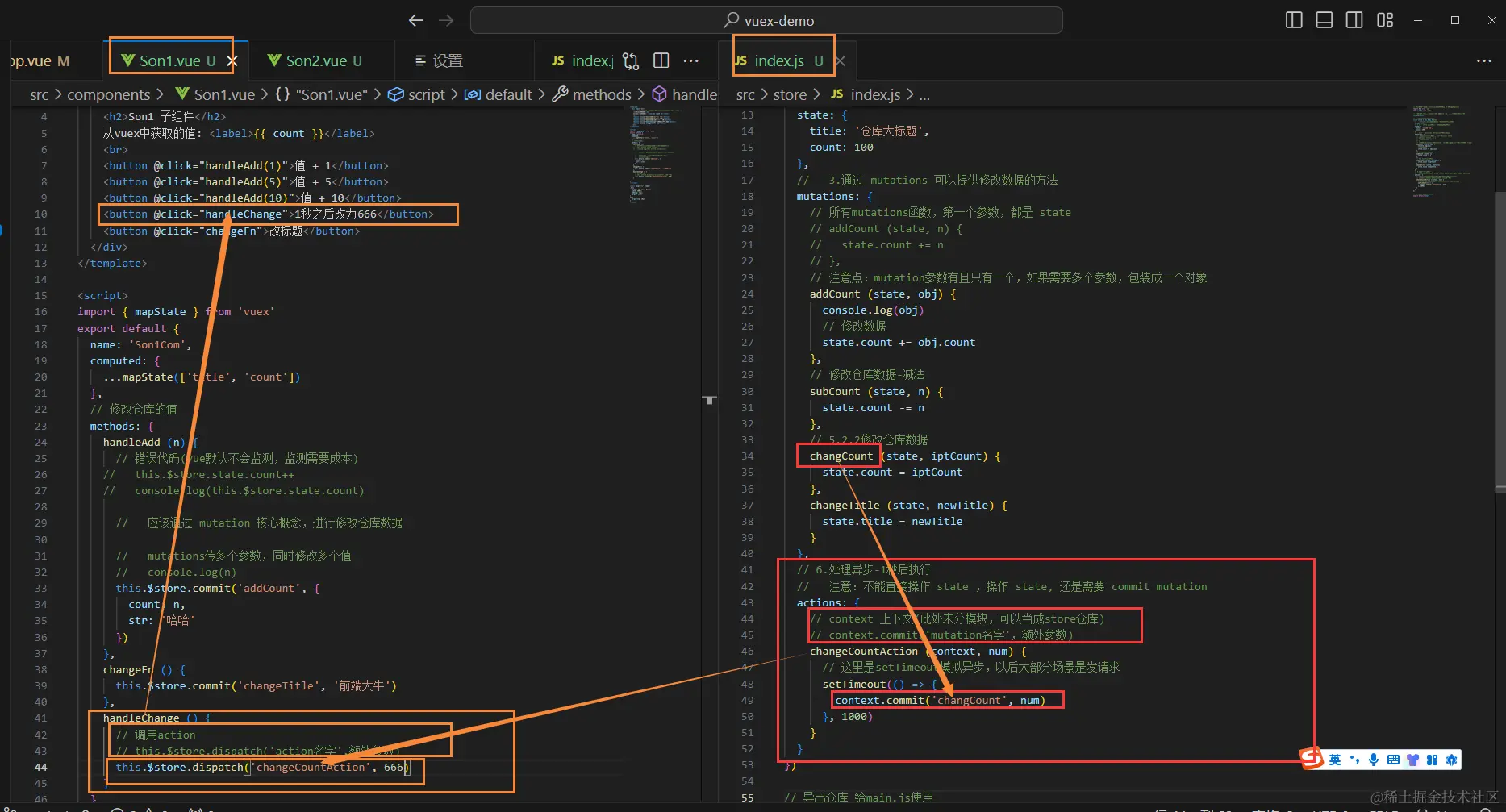Switch to the pp.vue M tab

(40, 60)
